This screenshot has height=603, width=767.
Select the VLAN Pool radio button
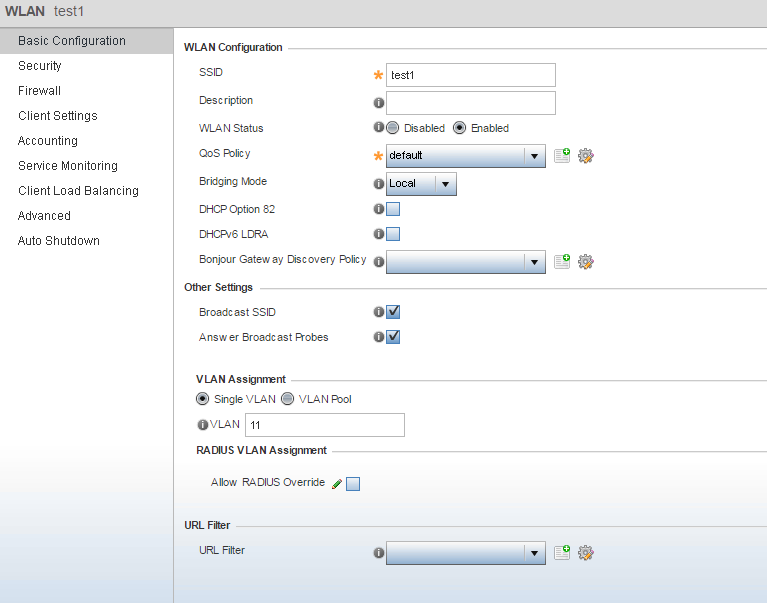288,399
